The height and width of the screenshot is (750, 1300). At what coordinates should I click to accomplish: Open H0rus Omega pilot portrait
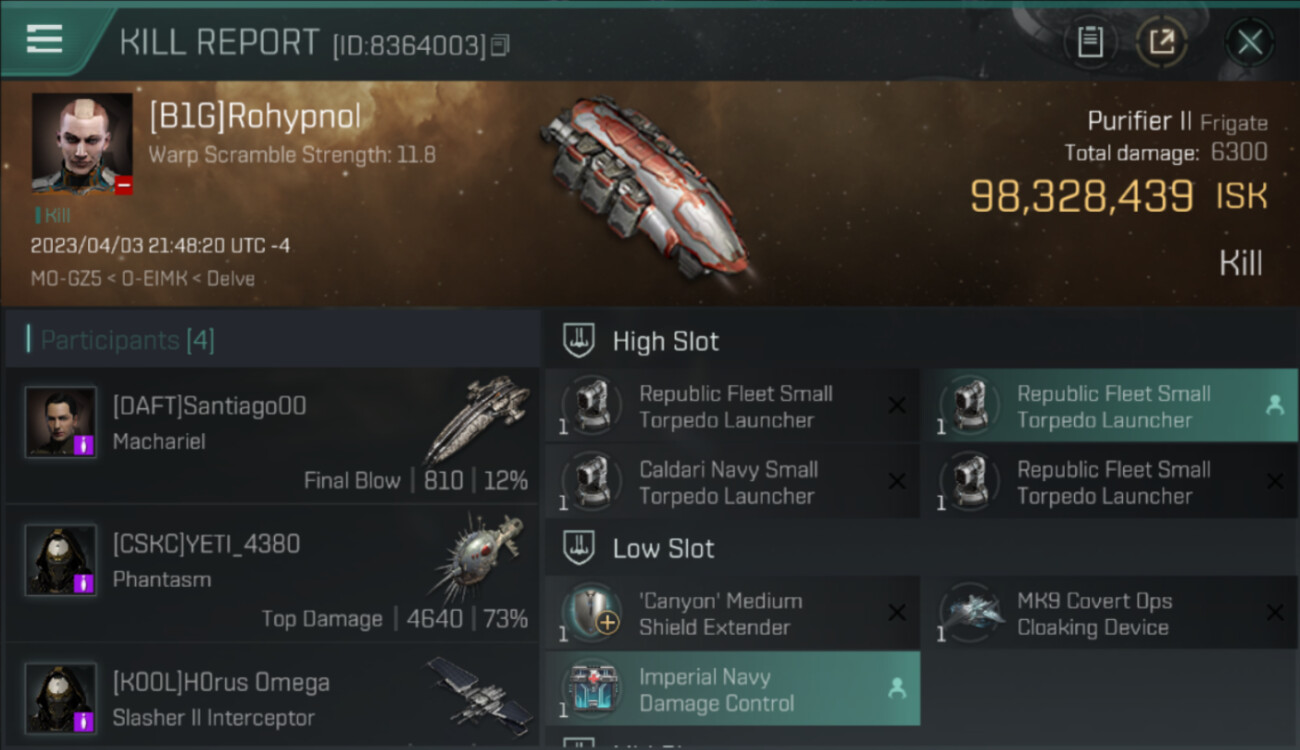pos(61,697)
